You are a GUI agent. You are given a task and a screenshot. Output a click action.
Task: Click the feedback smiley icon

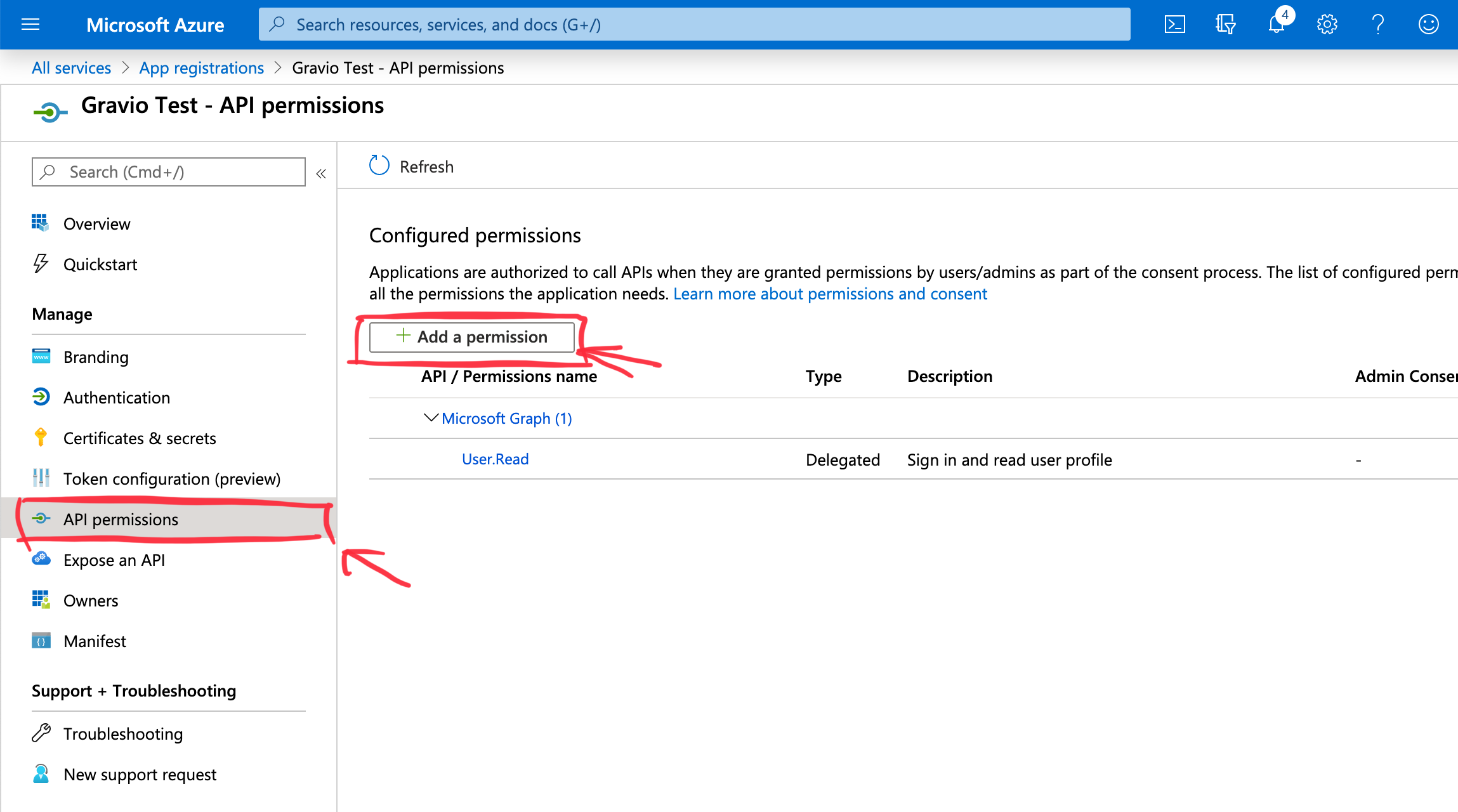1428,25
